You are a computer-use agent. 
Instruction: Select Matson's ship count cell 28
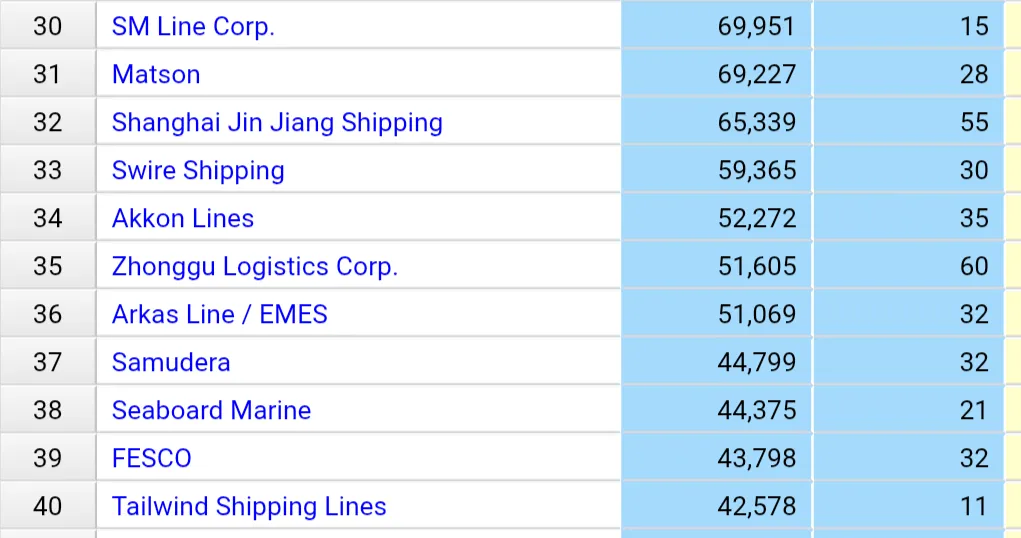pos(909,74)
